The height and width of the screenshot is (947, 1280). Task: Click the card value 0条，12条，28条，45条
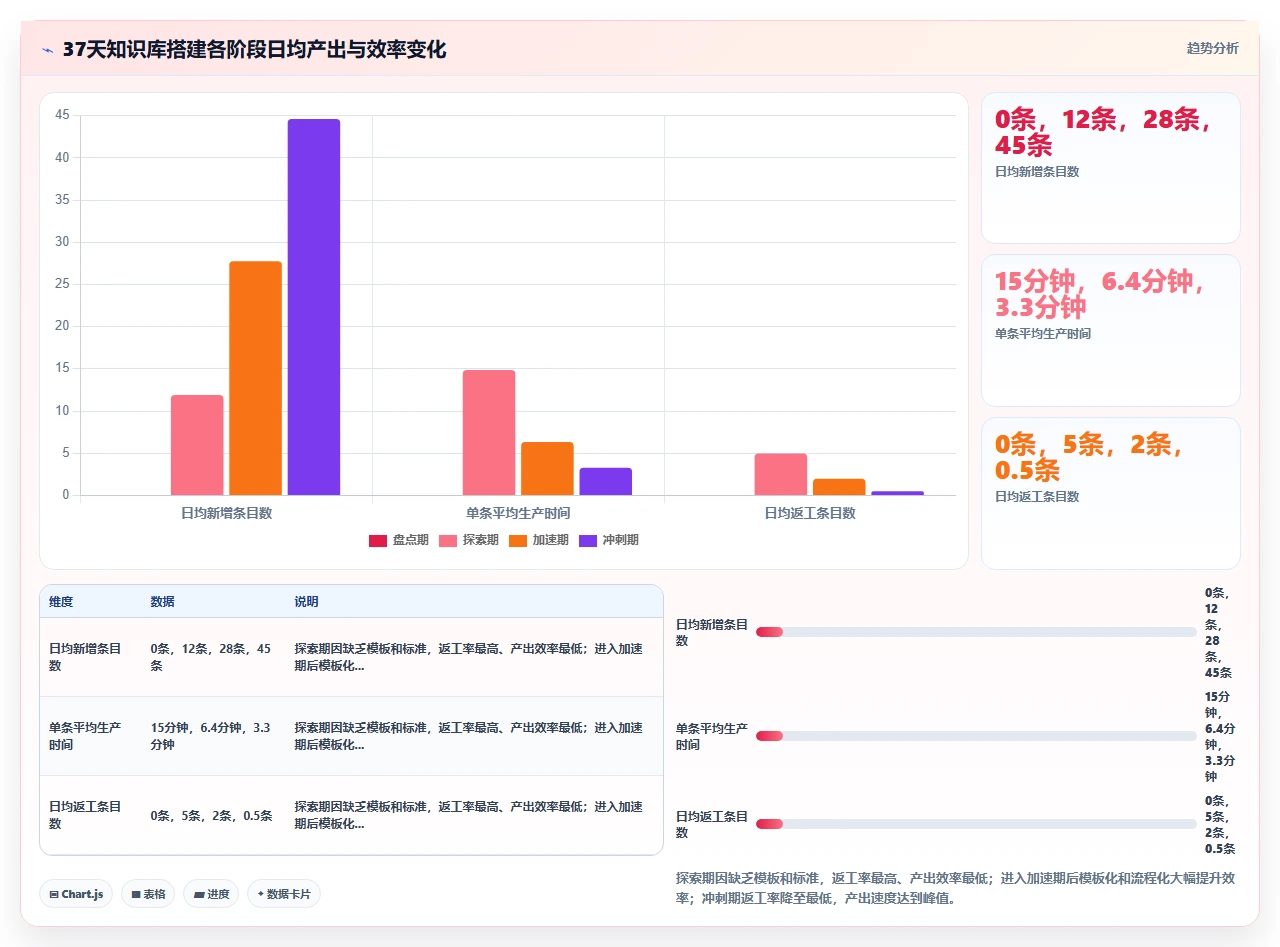tap(1104, 132)
